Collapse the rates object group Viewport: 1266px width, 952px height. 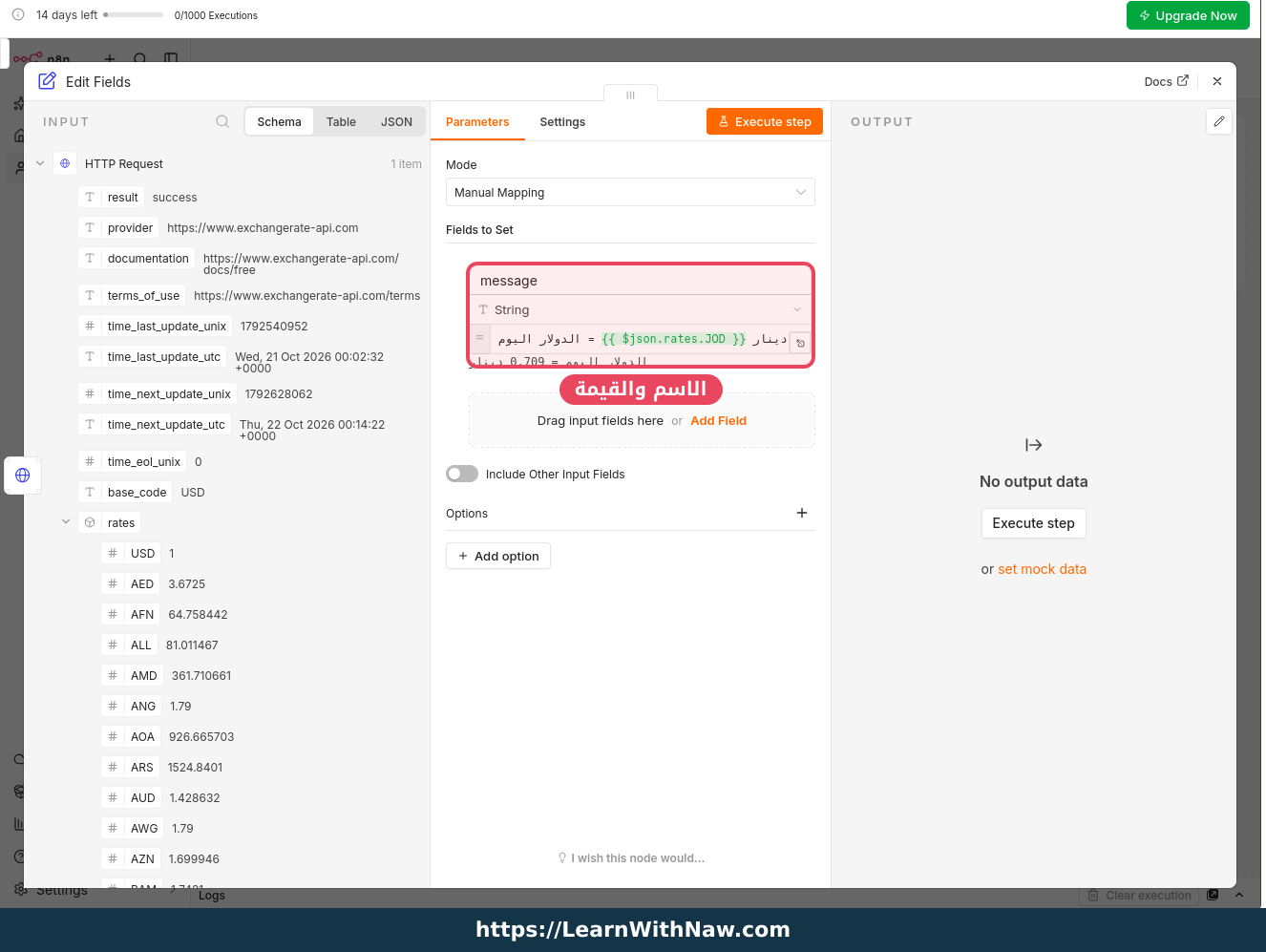66,521
